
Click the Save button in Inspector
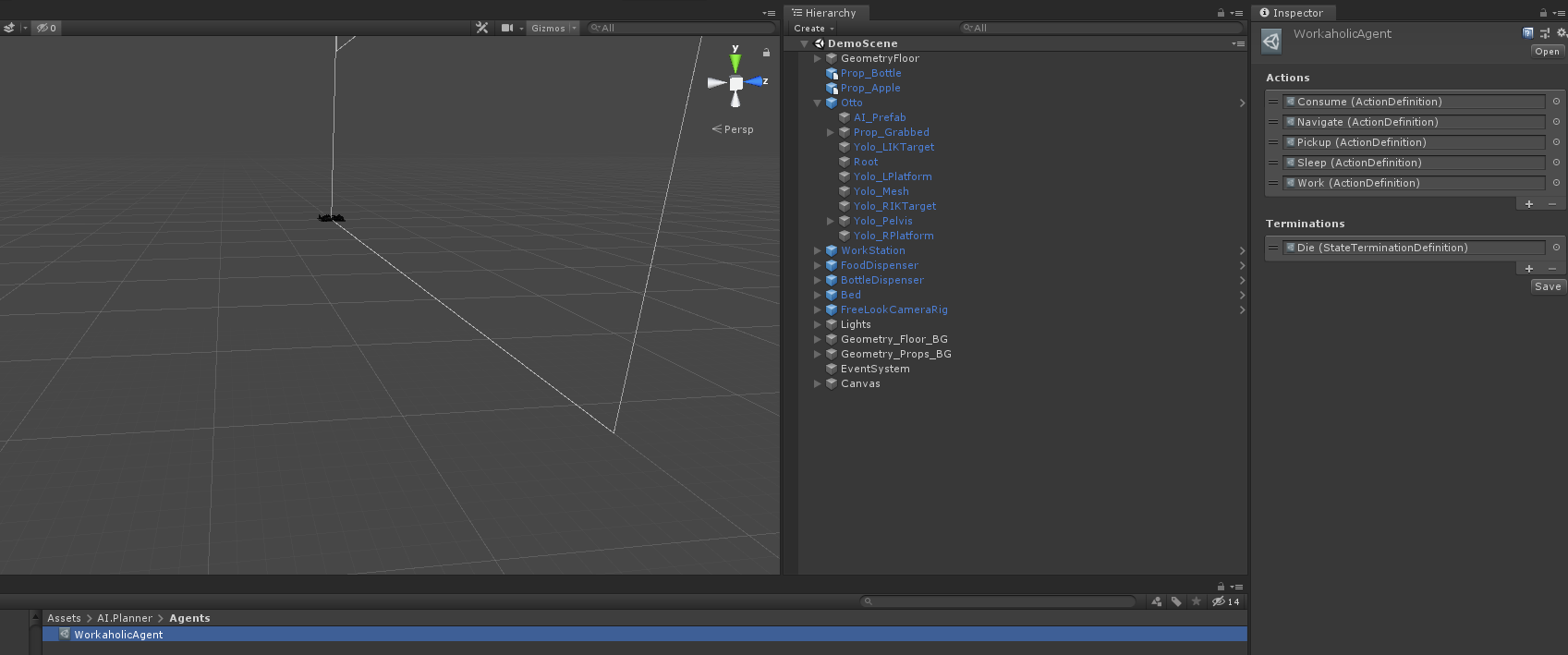pos(1548,286)
